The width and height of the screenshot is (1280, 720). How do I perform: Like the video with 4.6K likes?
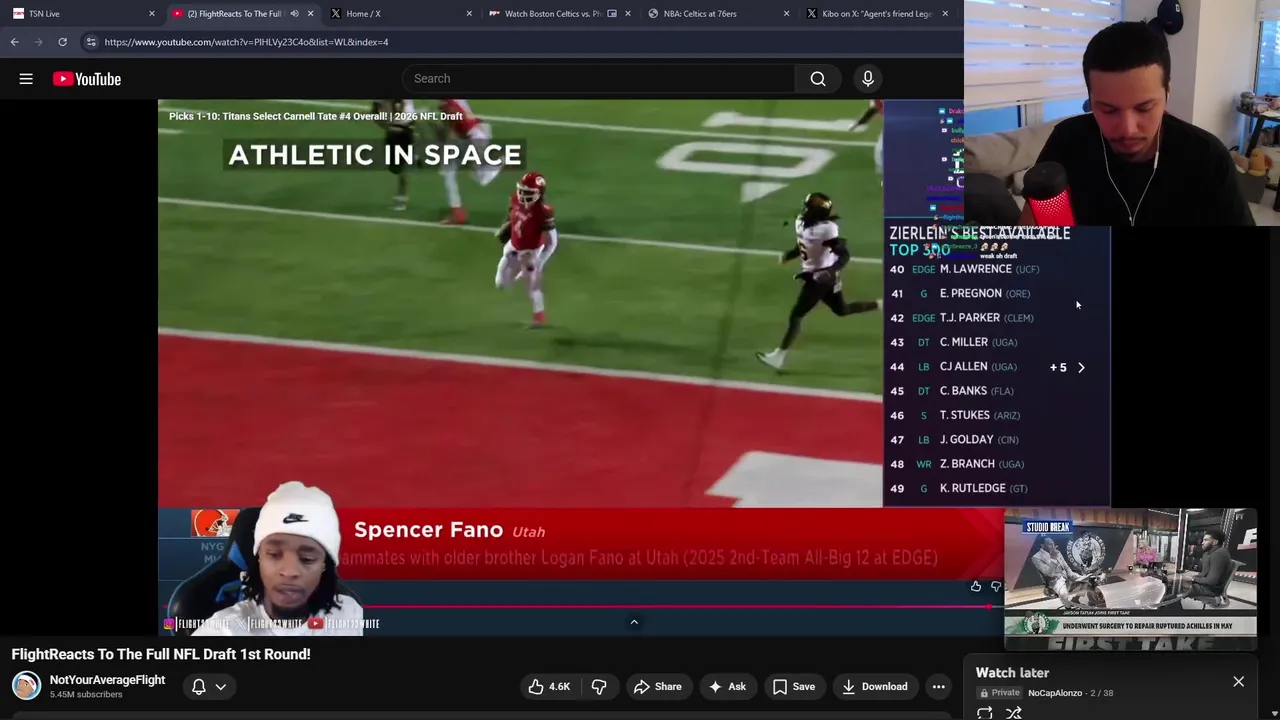tap(549, 687)
